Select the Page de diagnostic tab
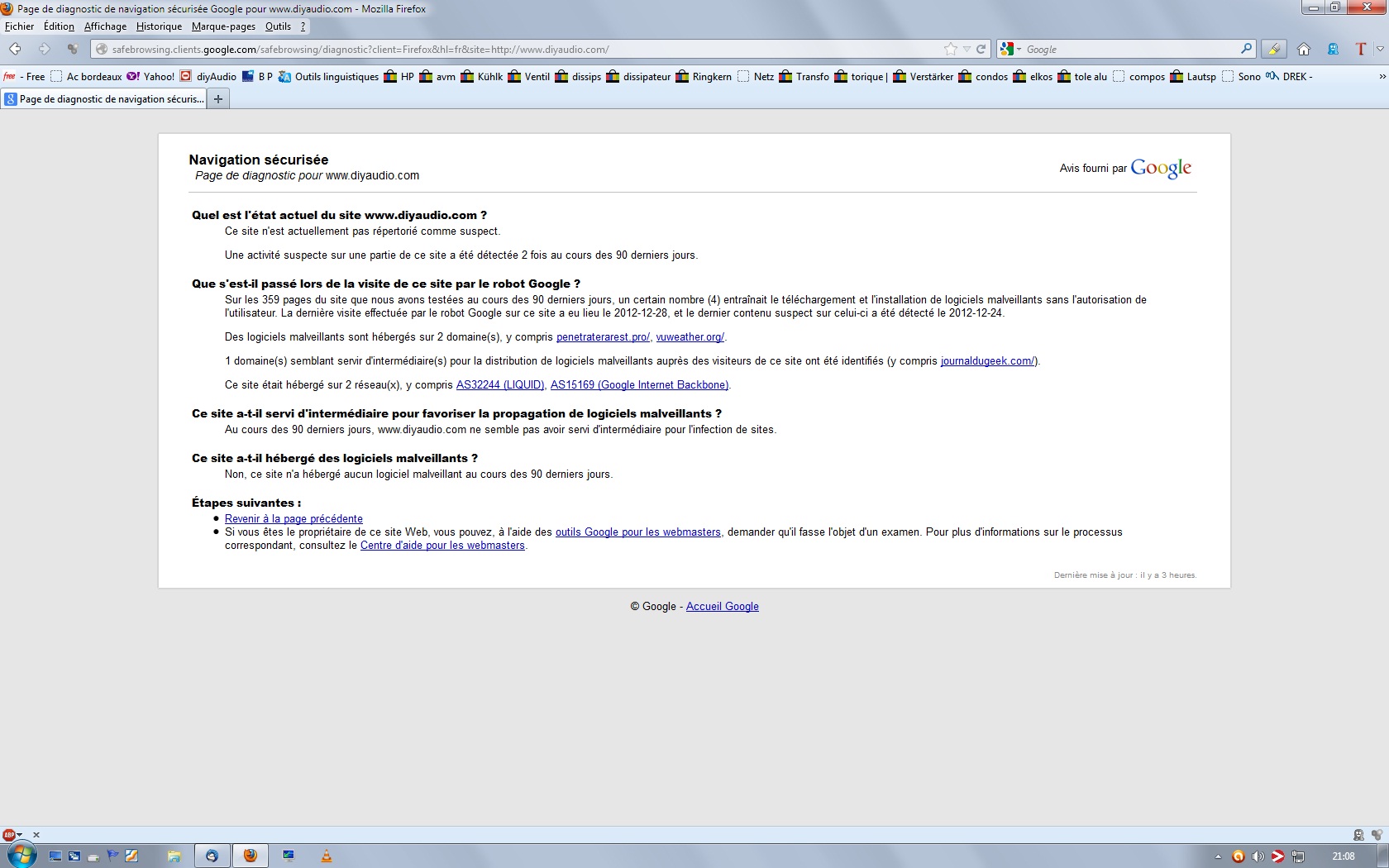Image resolution: width=1389 pixels, height=868 pixels. point(103,99)
